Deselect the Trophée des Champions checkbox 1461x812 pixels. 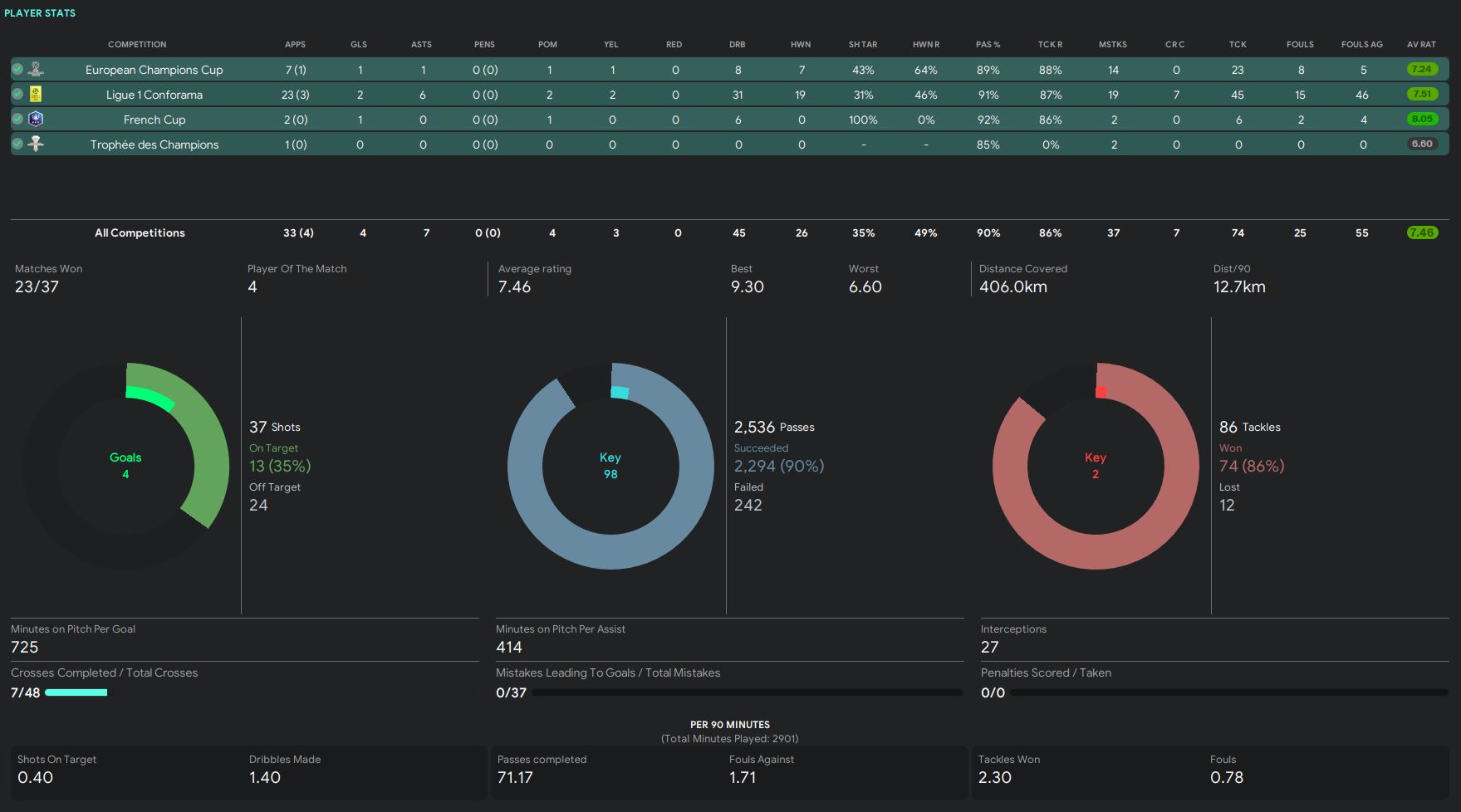tap(17, 144)
